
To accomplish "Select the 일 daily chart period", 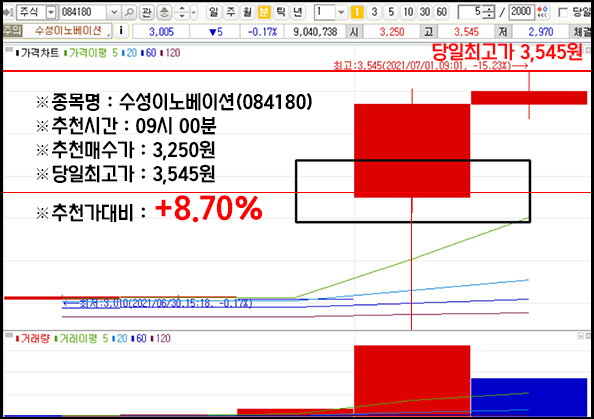I will (214, 13).
